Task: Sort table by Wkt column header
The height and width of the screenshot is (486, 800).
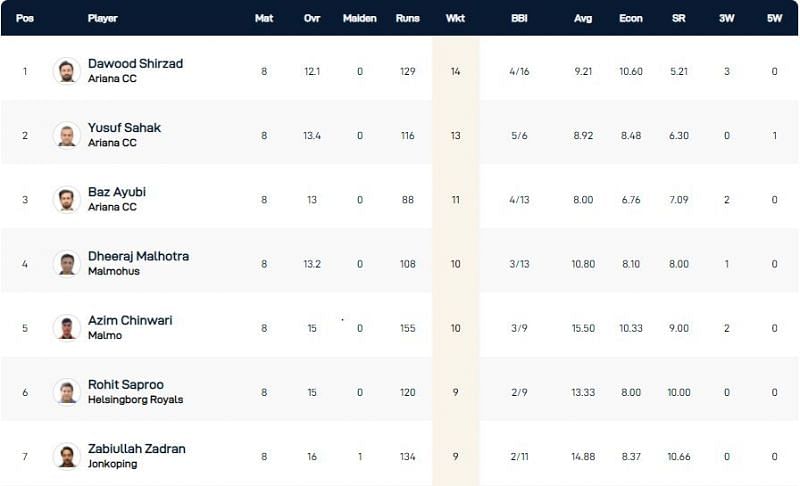Action: (455, 18)
